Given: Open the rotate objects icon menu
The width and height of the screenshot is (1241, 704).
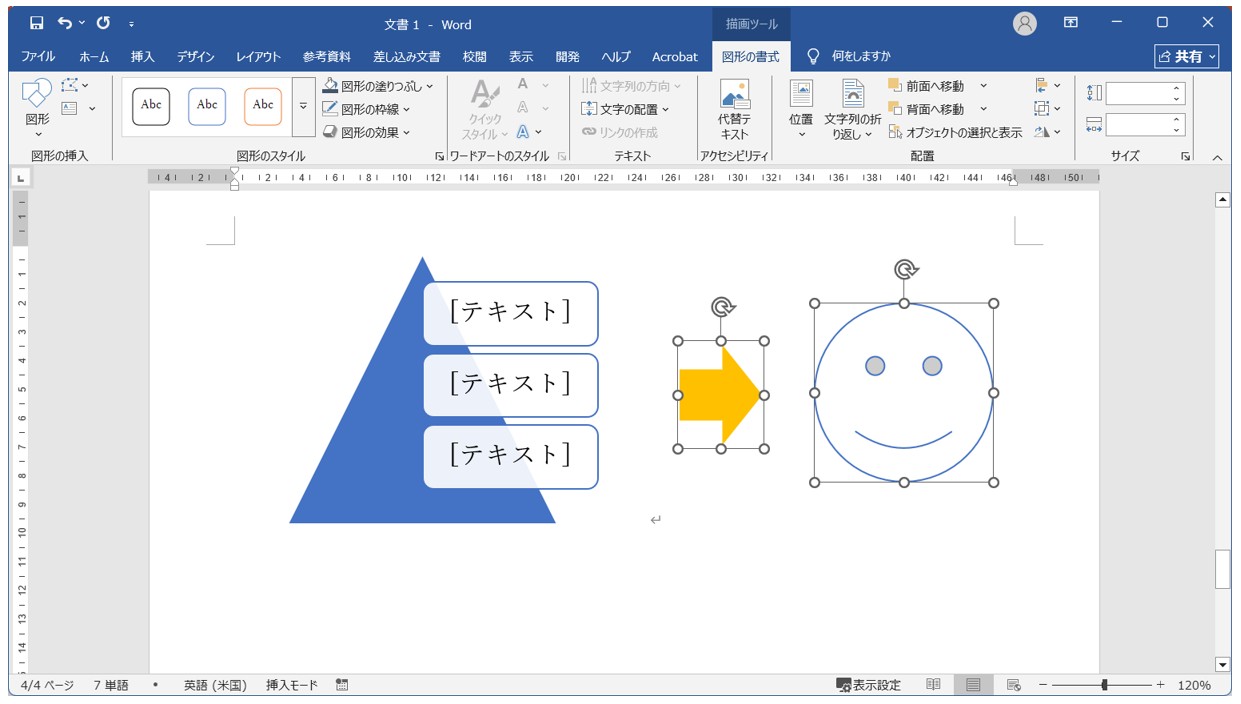Looking at the screenshot, I should pos(1048,132).
